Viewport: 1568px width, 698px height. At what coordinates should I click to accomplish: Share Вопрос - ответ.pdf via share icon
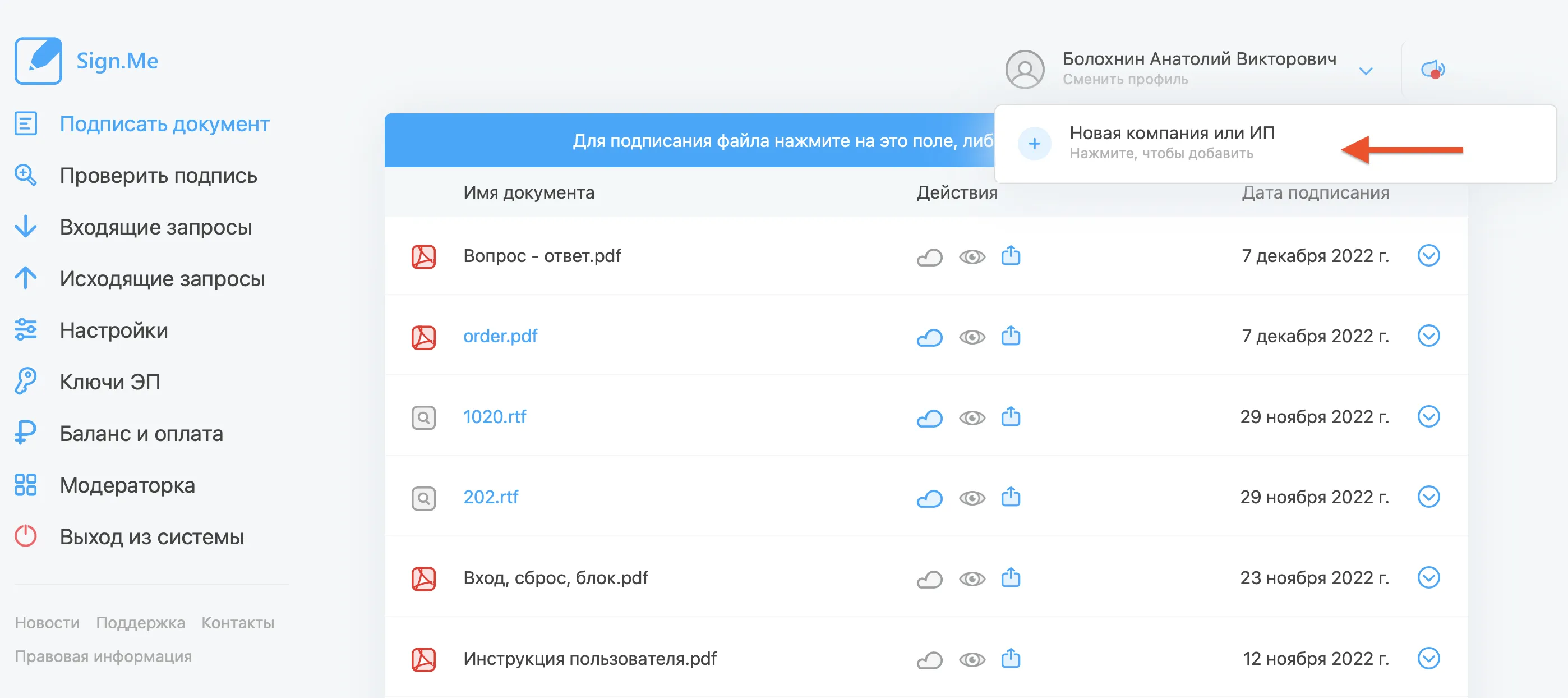click(x=1011, y=255)
